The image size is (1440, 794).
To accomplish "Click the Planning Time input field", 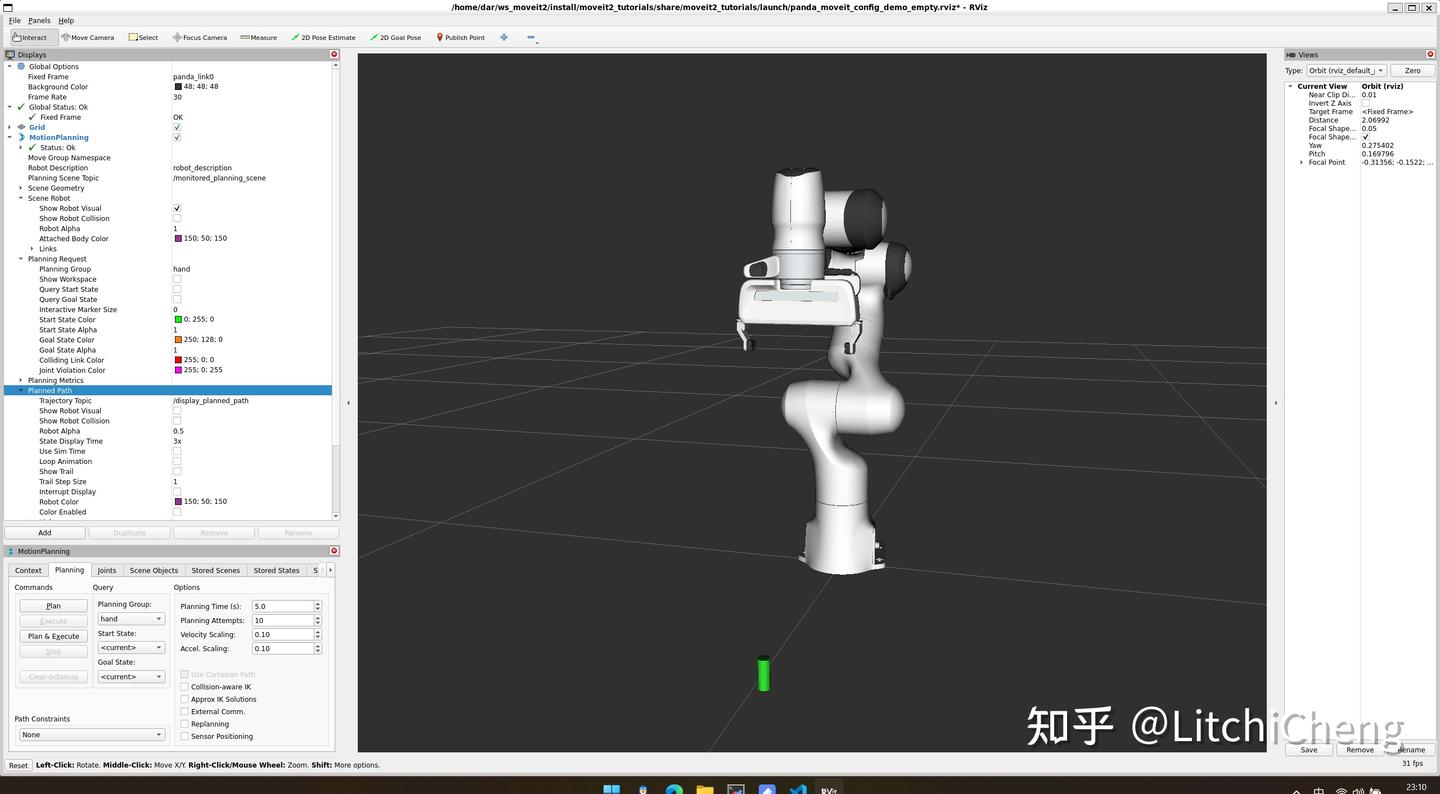I will [282, 606].
